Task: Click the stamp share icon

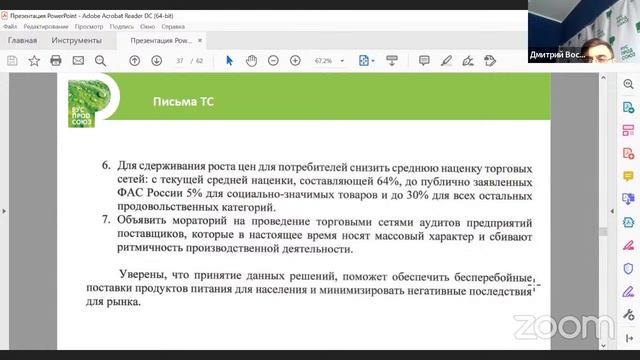Action: tap(490, 61)
